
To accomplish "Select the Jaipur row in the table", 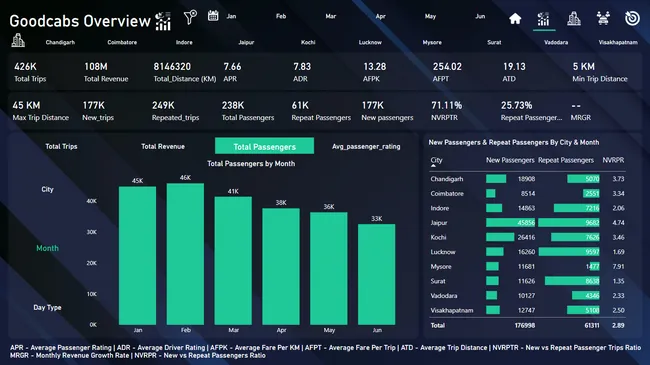I will tap(527, 223).
